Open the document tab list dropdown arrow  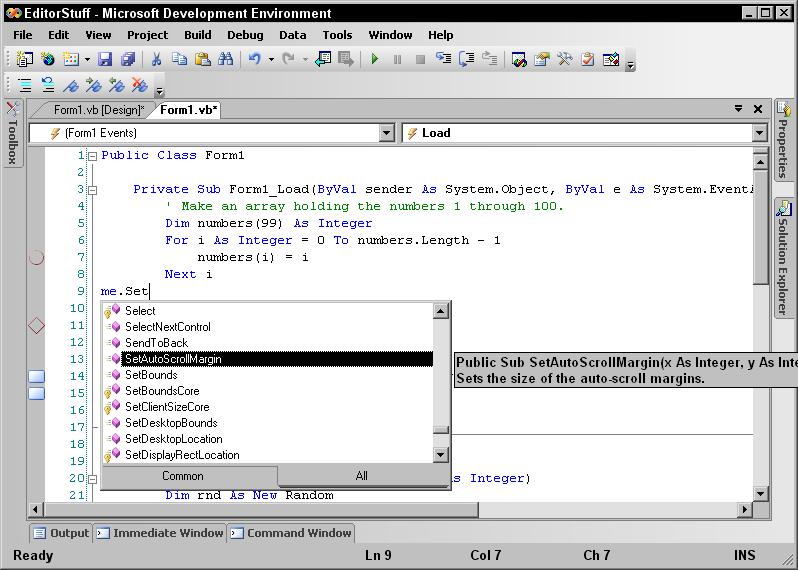coord(738,109)
